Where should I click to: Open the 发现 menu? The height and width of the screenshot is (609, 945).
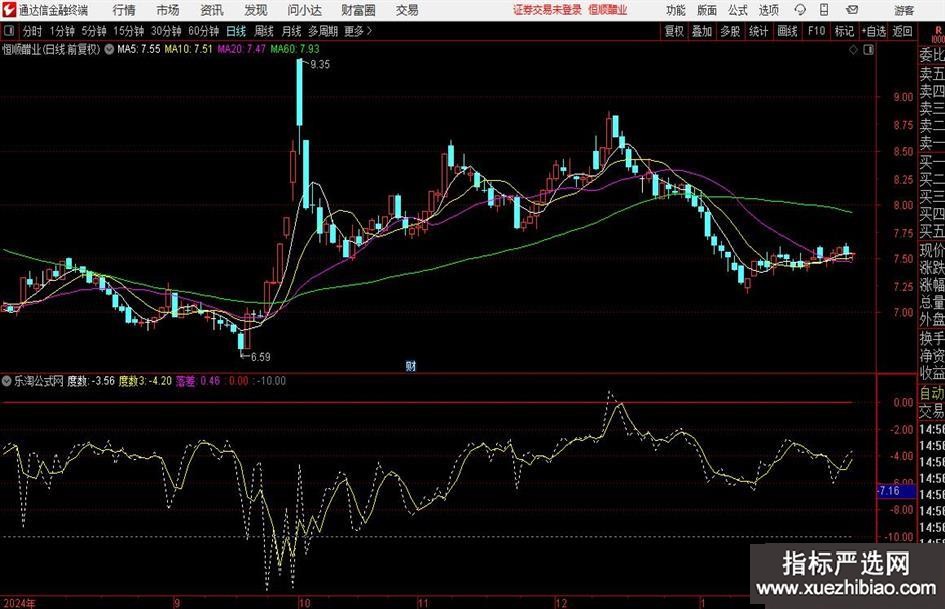256,10
